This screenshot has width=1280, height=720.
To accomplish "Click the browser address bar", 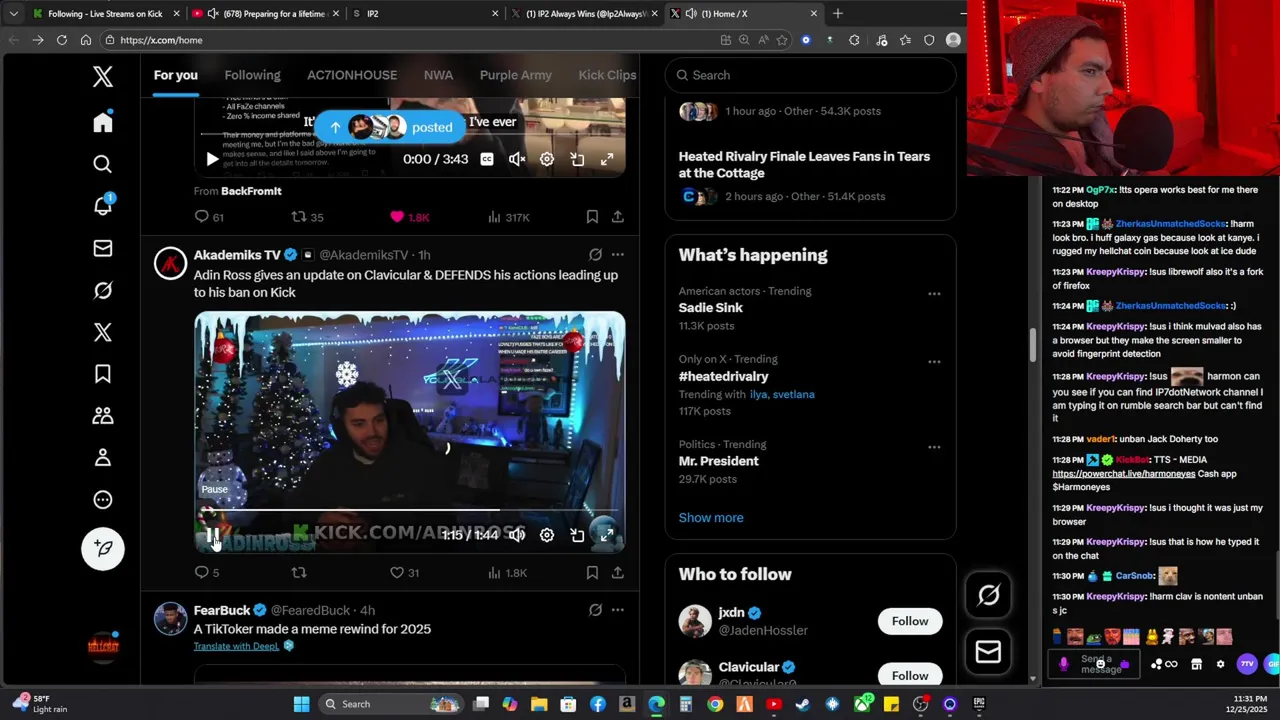I will 410,40.
